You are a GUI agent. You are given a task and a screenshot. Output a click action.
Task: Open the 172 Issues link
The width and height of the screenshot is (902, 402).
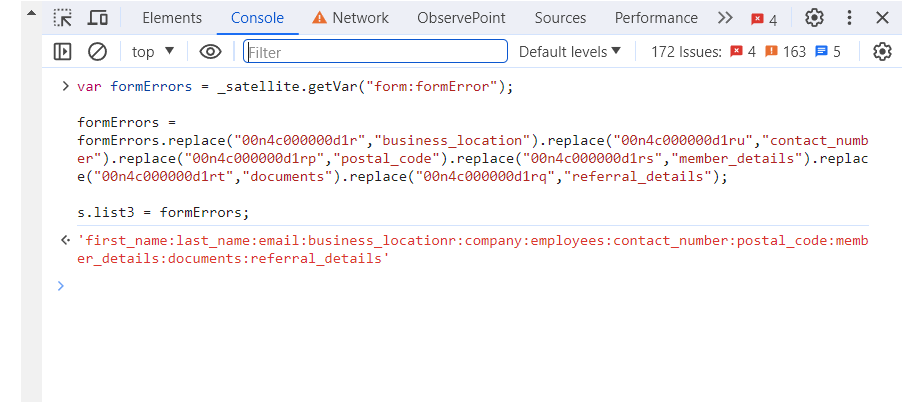(745, 52)
